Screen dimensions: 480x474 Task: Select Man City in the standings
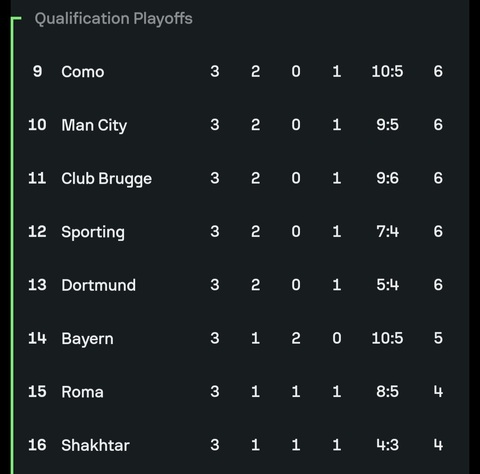(94, 126)
